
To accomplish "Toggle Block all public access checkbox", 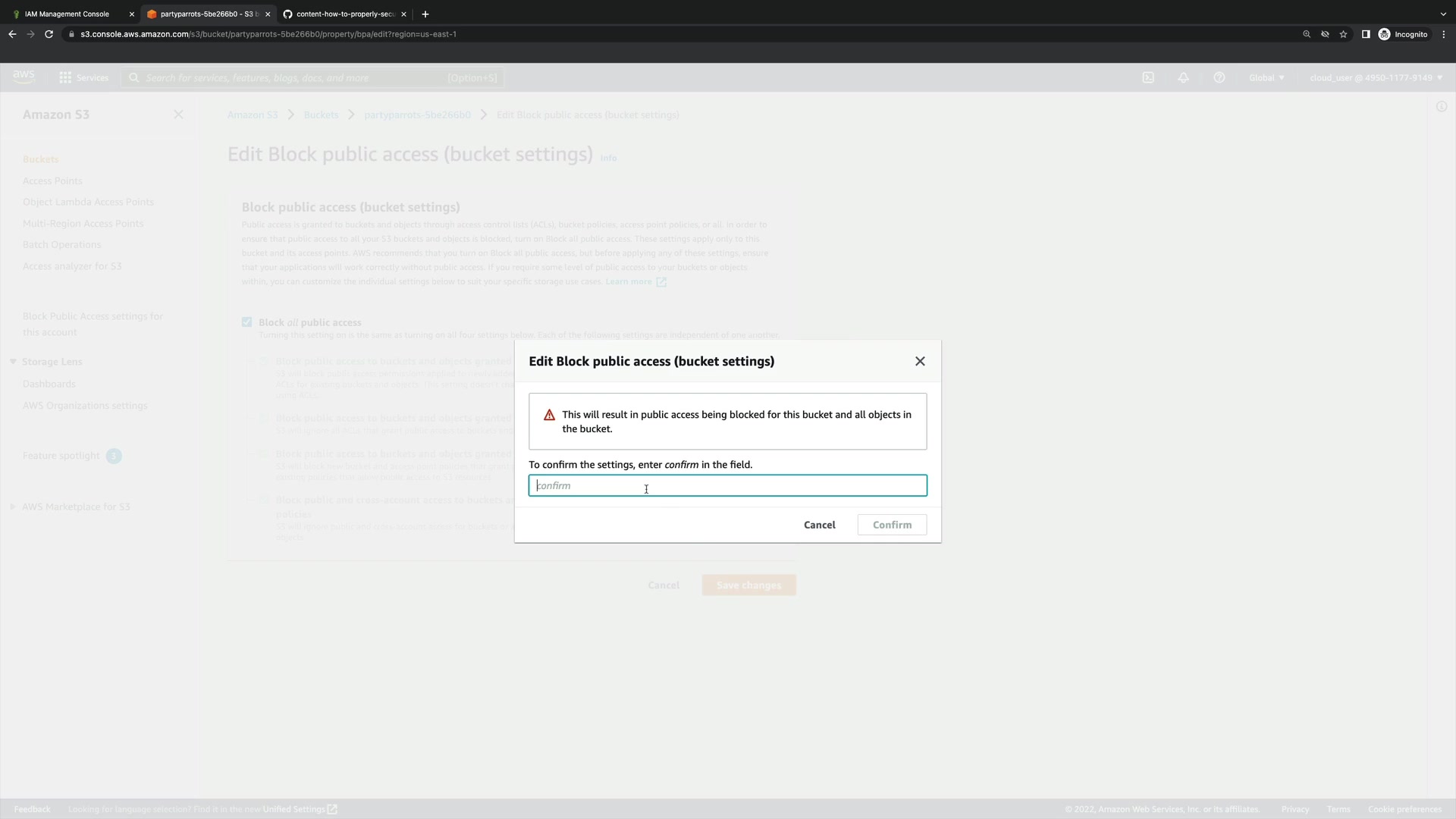I will coord(246,322).
